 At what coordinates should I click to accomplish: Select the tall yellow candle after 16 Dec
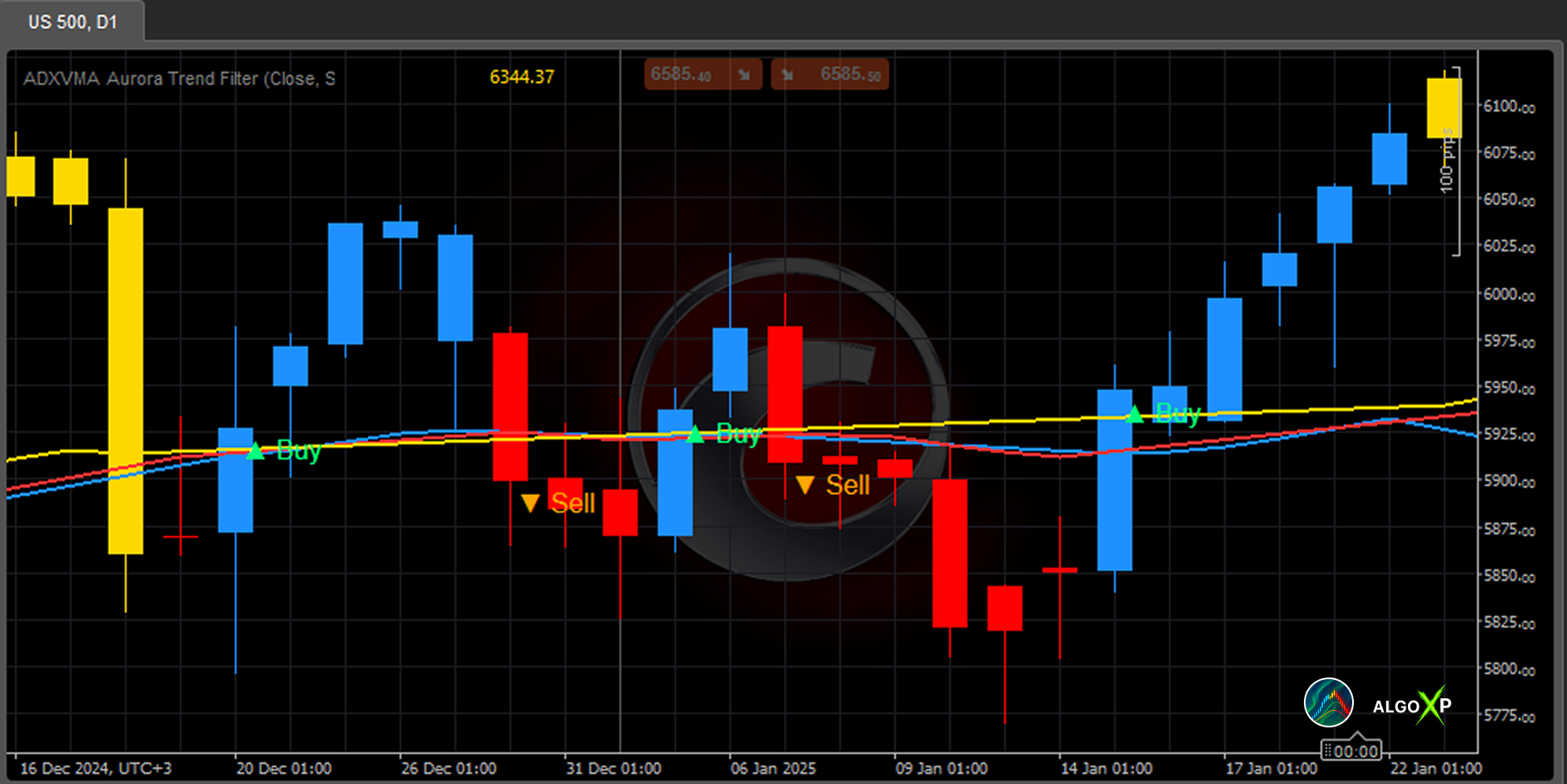tap(126, 380)
